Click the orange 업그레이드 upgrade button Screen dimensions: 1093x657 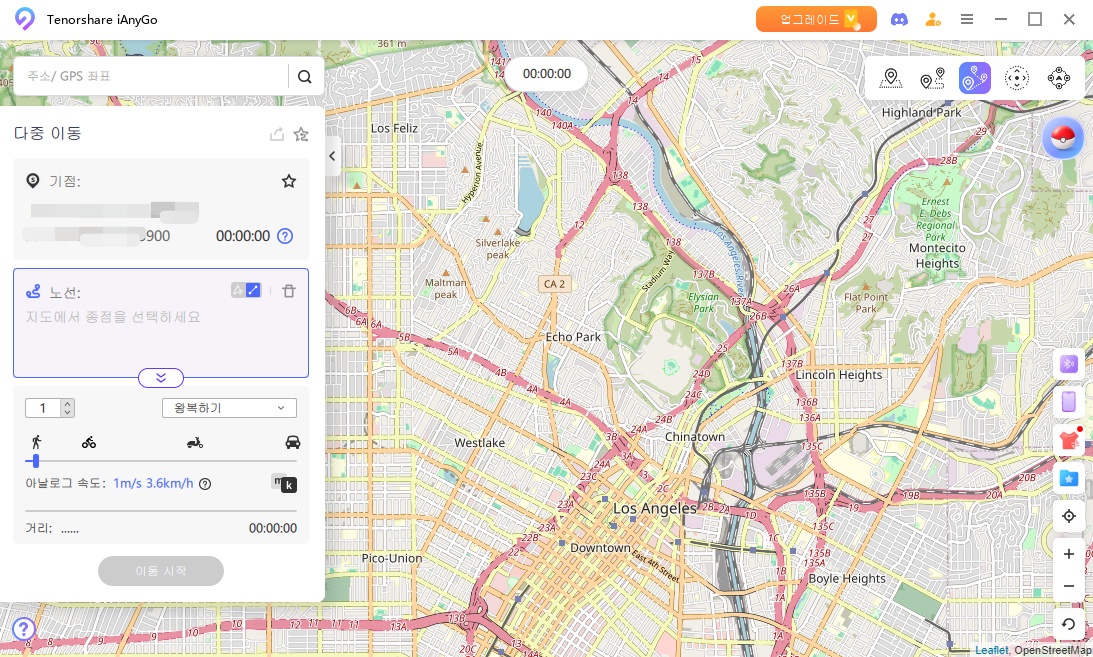click(x=816, y=19)
